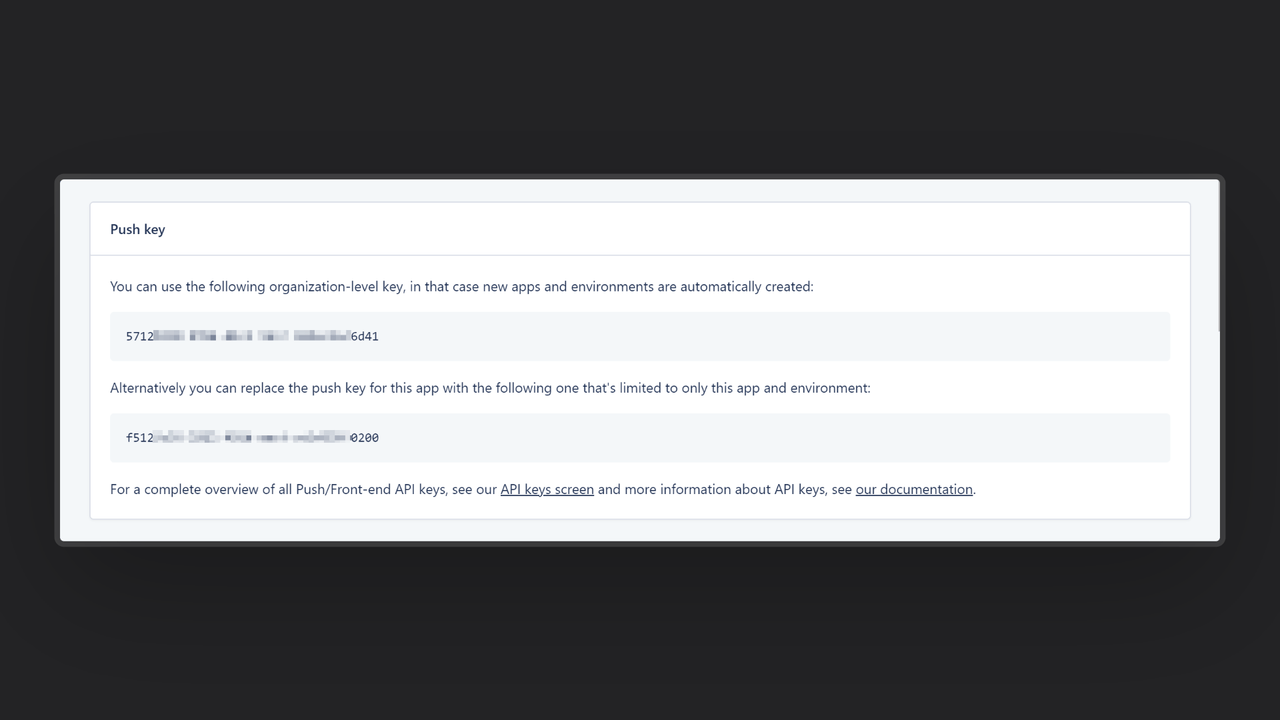Click the "5712" prefix of the organization key
This screenshot has width=1280, height=720.
(x=140, y=336)
